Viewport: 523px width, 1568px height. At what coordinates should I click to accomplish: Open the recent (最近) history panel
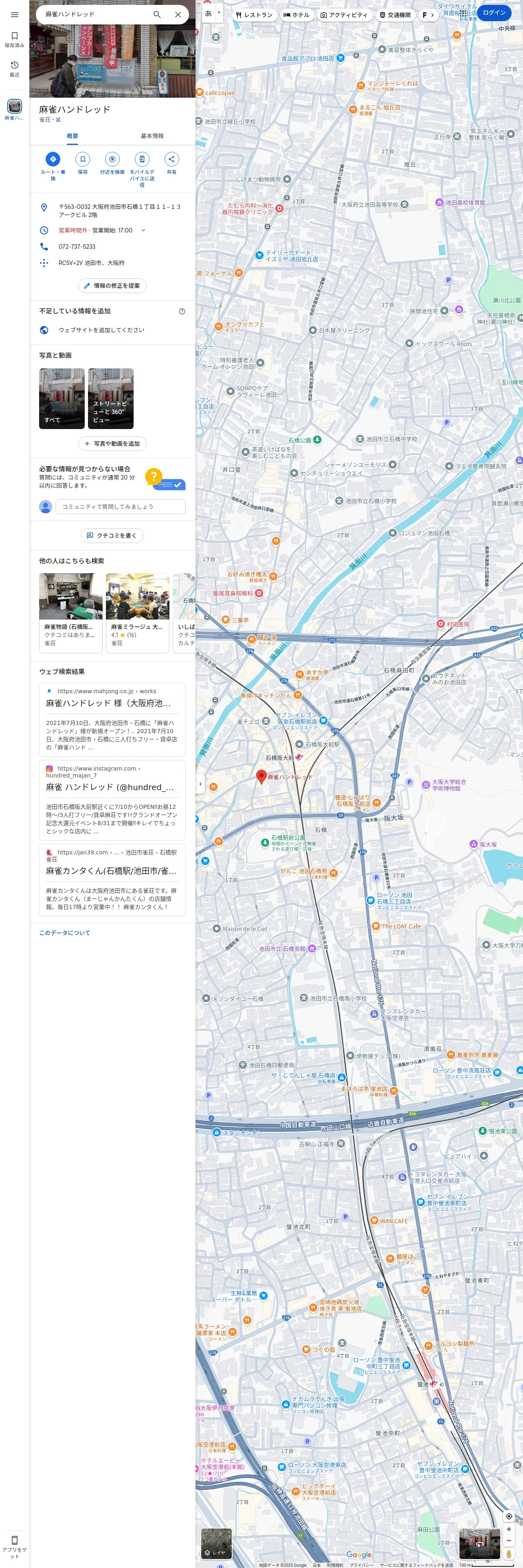tap(15, 69)
